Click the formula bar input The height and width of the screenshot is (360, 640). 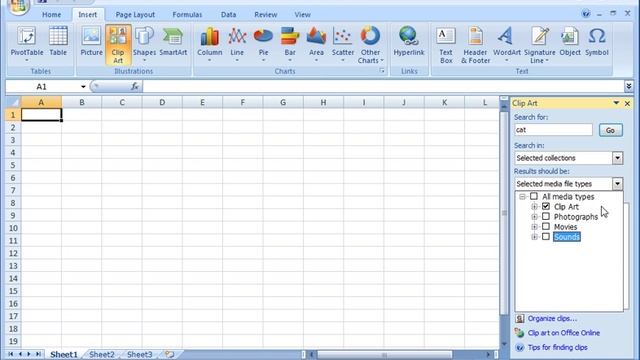click(383, 87)
